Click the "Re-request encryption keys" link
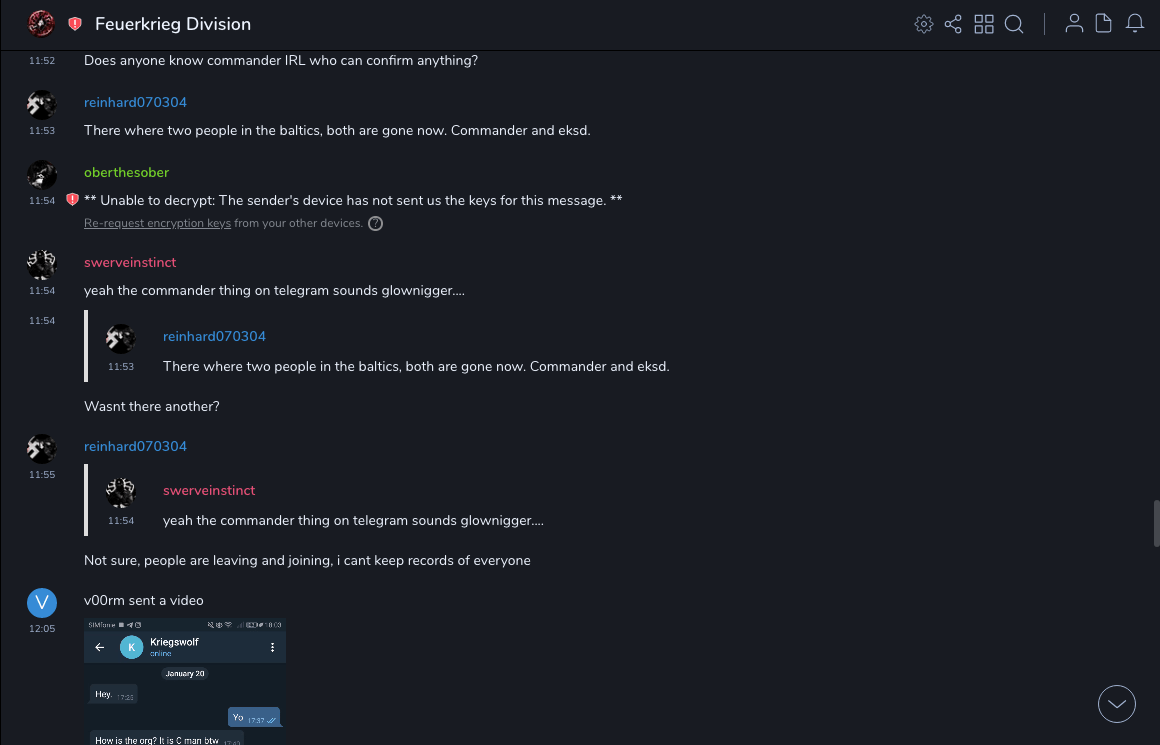The width and height of the screenshot is (1160, 745). (x=157, y=223)
